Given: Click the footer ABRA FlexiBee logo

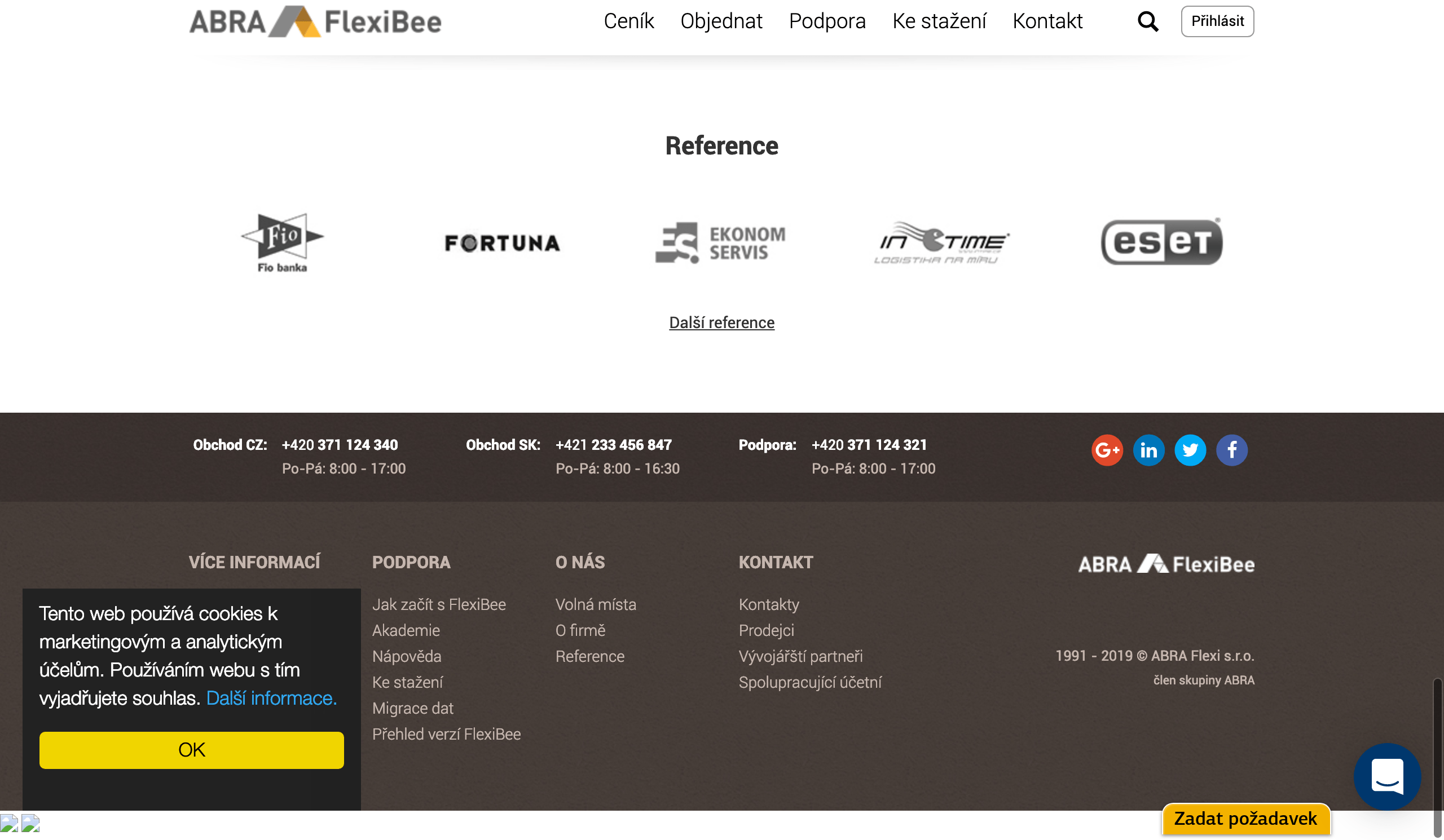Looking at the screenshot, I should tap(1166, 564).
